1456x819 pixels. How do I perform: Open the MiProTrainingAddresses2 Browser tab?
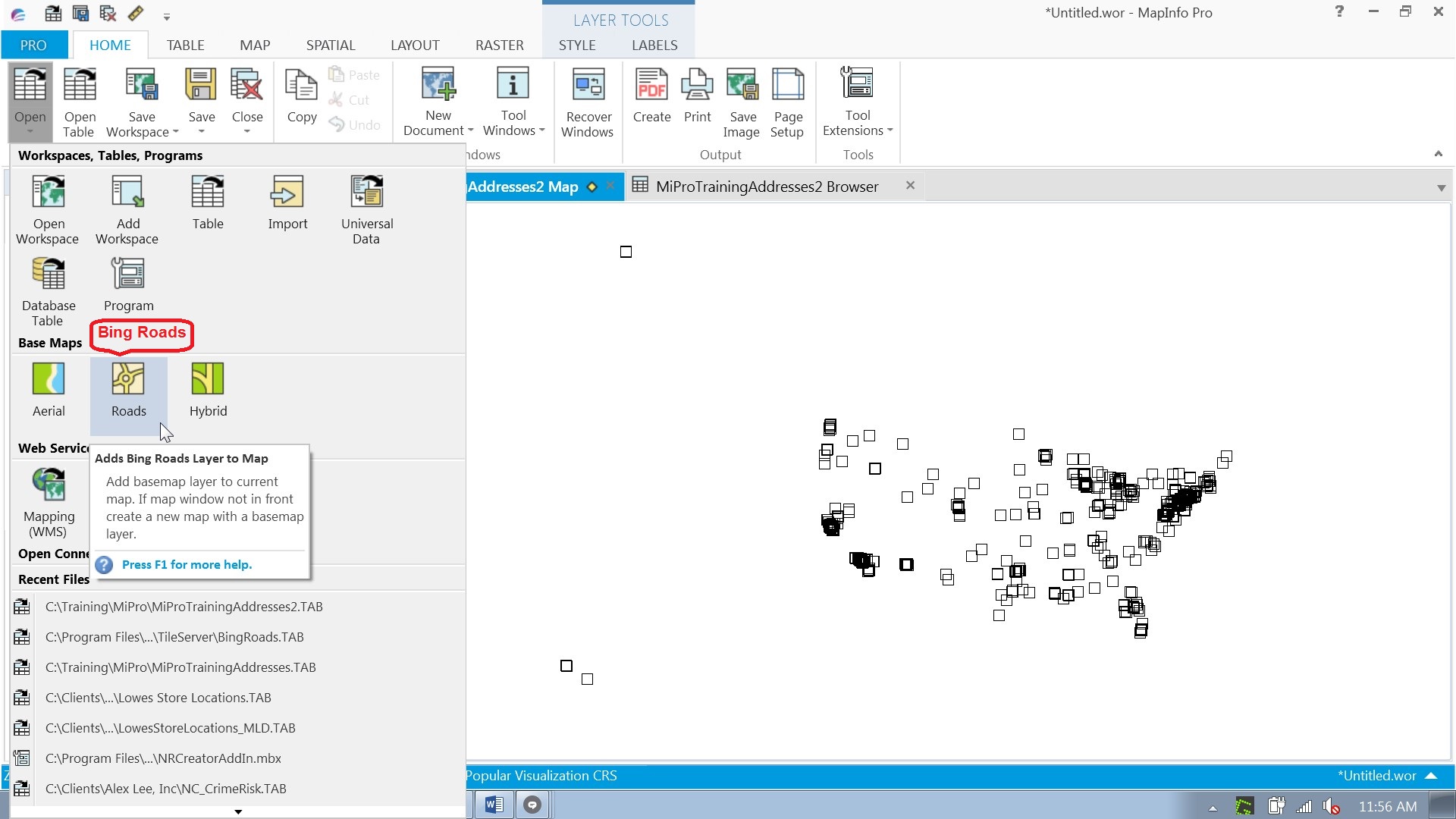[x=766, y=186]
